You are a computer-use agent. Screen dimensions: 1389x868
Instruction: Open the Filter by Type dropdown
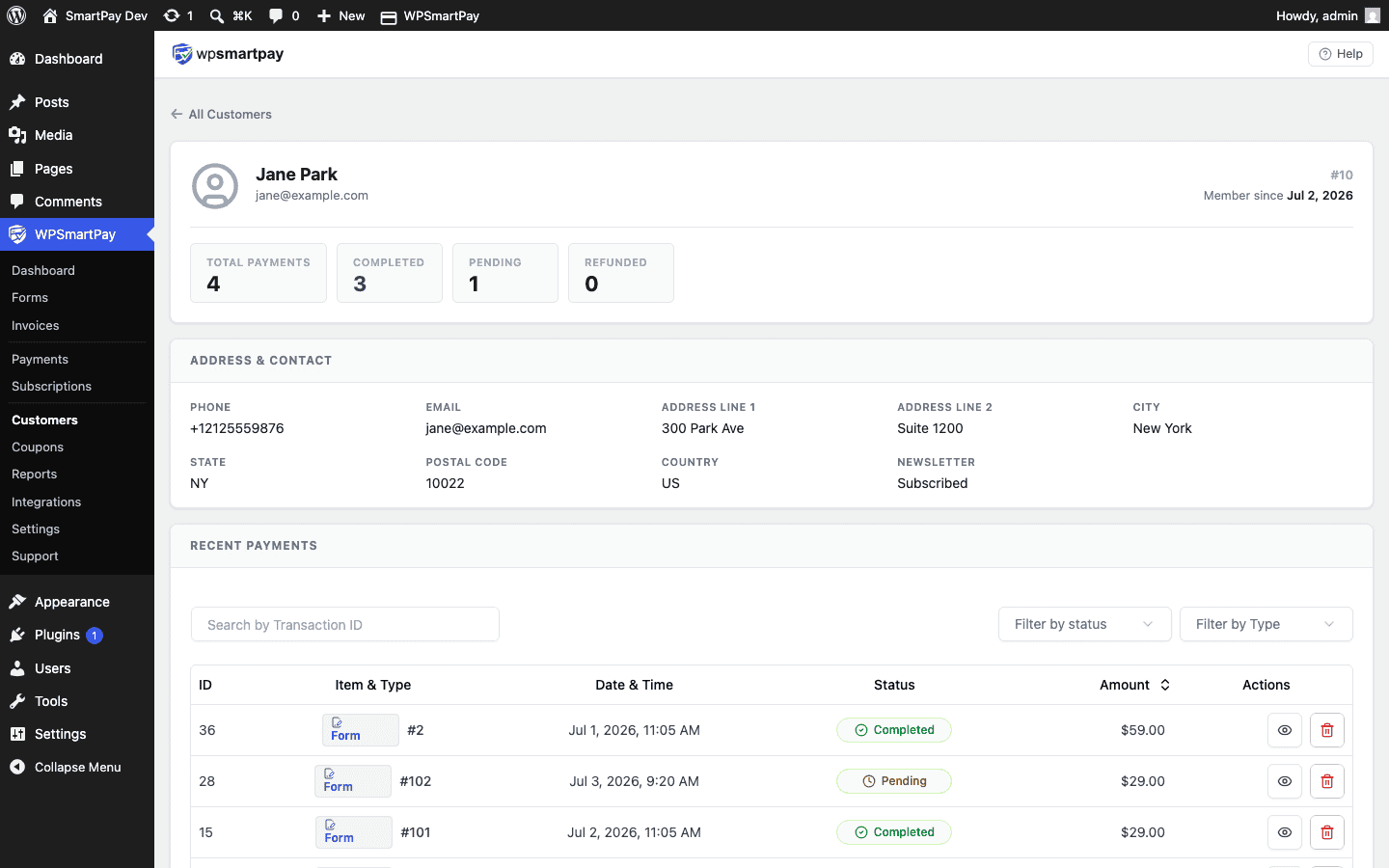click(x=1266, y=624)
